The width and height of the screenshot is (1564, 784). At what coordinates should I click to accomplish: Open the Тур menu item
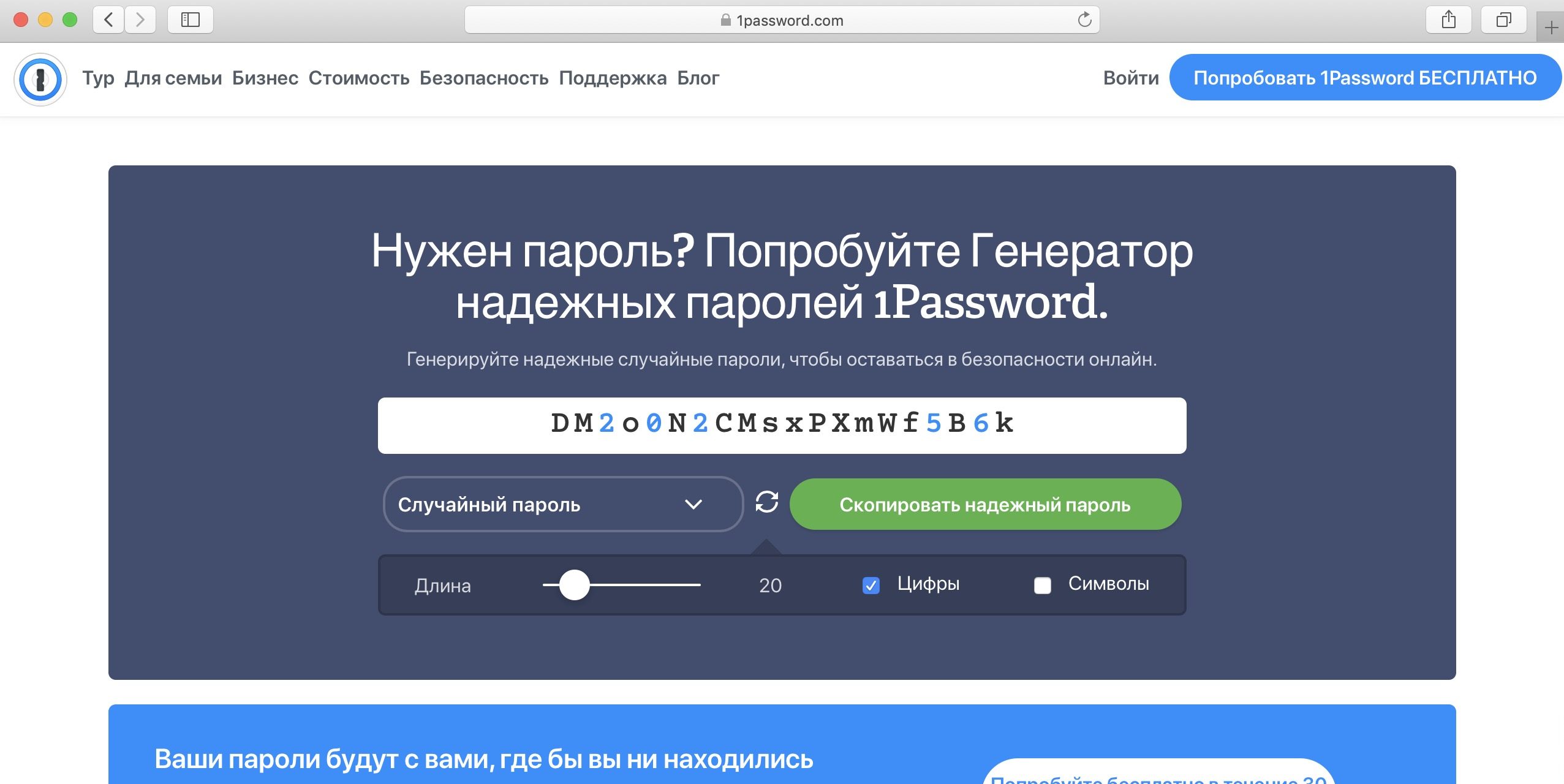tap(98, 78)
